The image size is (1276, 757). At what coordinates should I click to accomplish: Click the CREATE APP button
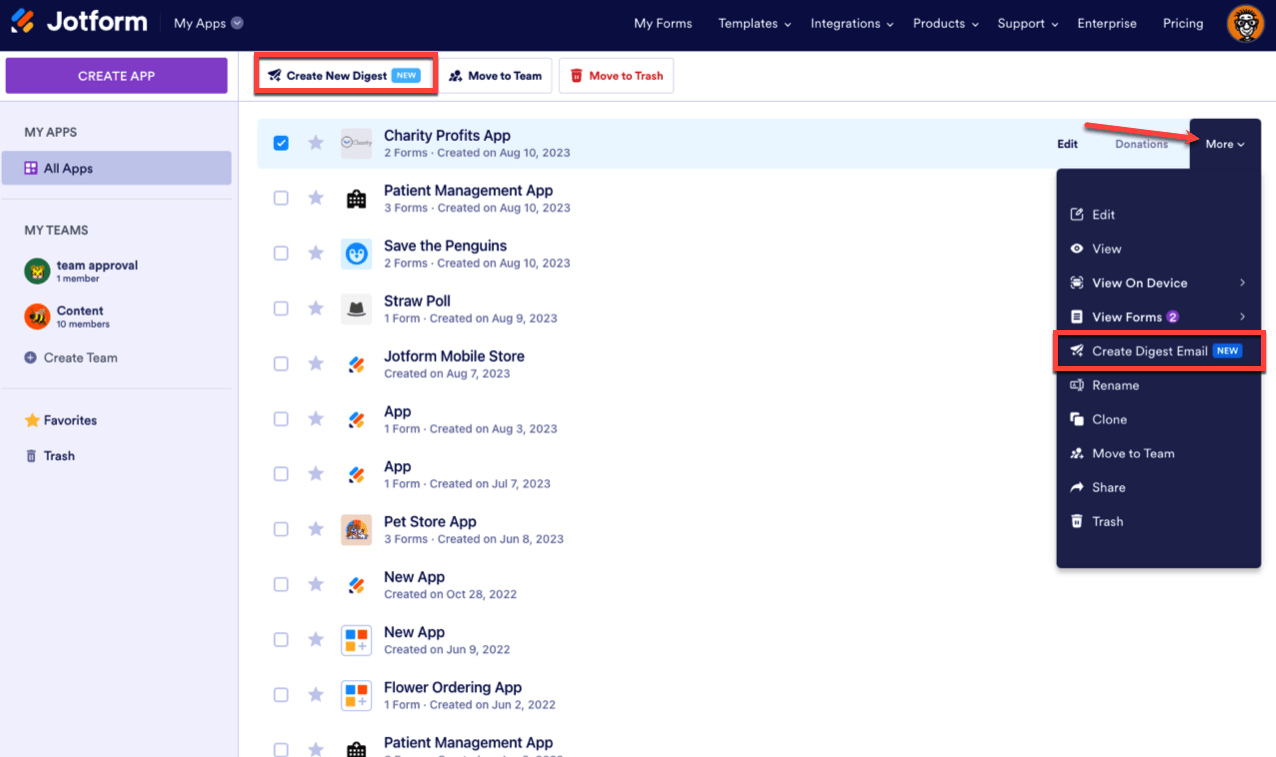[x=116, y=76]
